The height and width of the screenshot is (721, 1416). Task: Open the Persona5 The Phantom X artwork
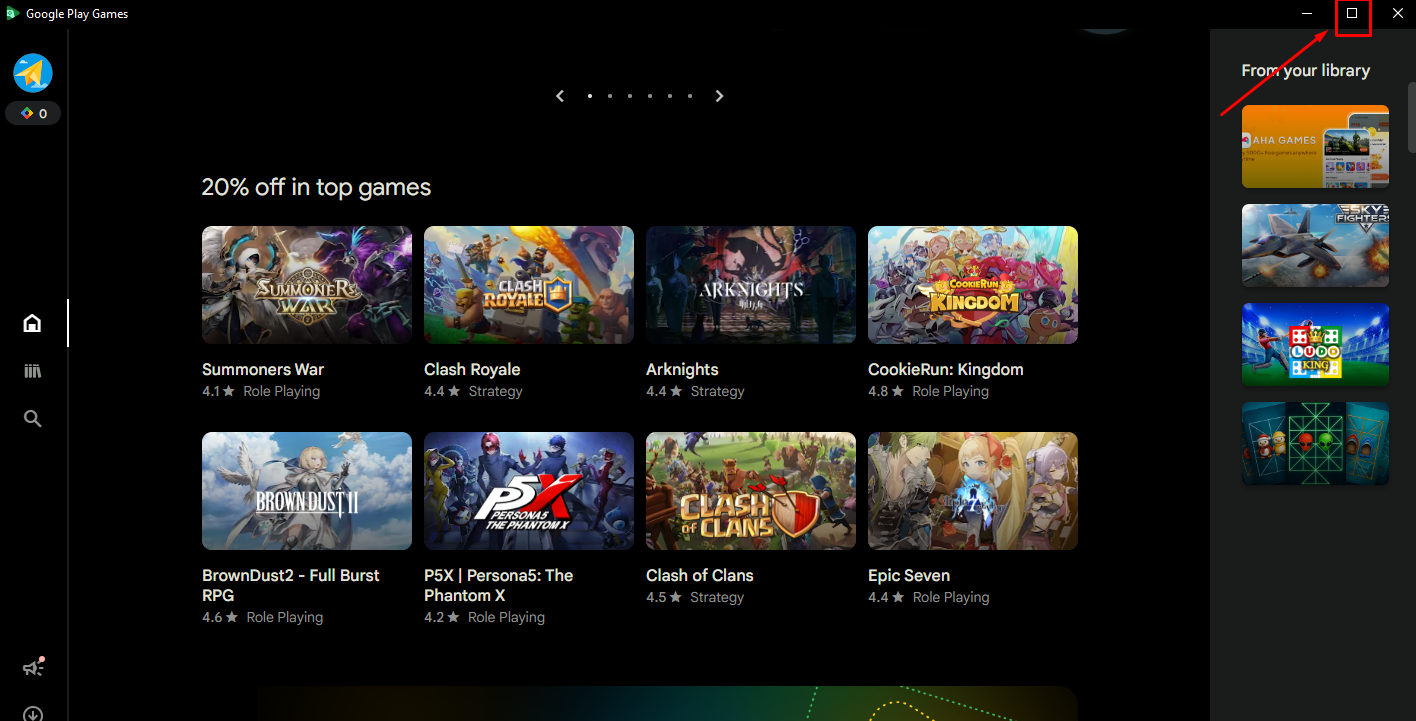(529, 491)
